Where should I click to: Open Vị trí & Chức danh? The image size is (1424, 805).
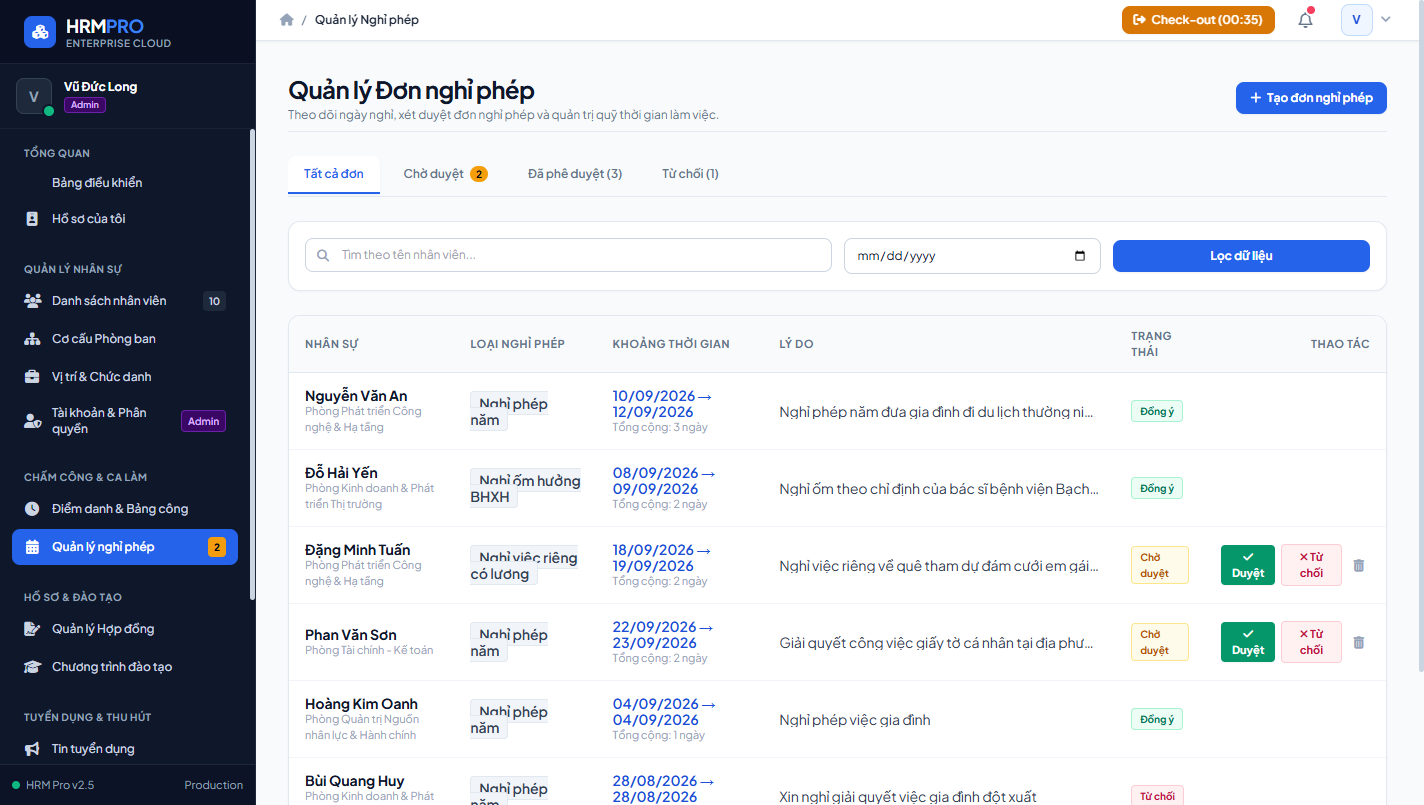pyautogui.click(x=125, y=377)
